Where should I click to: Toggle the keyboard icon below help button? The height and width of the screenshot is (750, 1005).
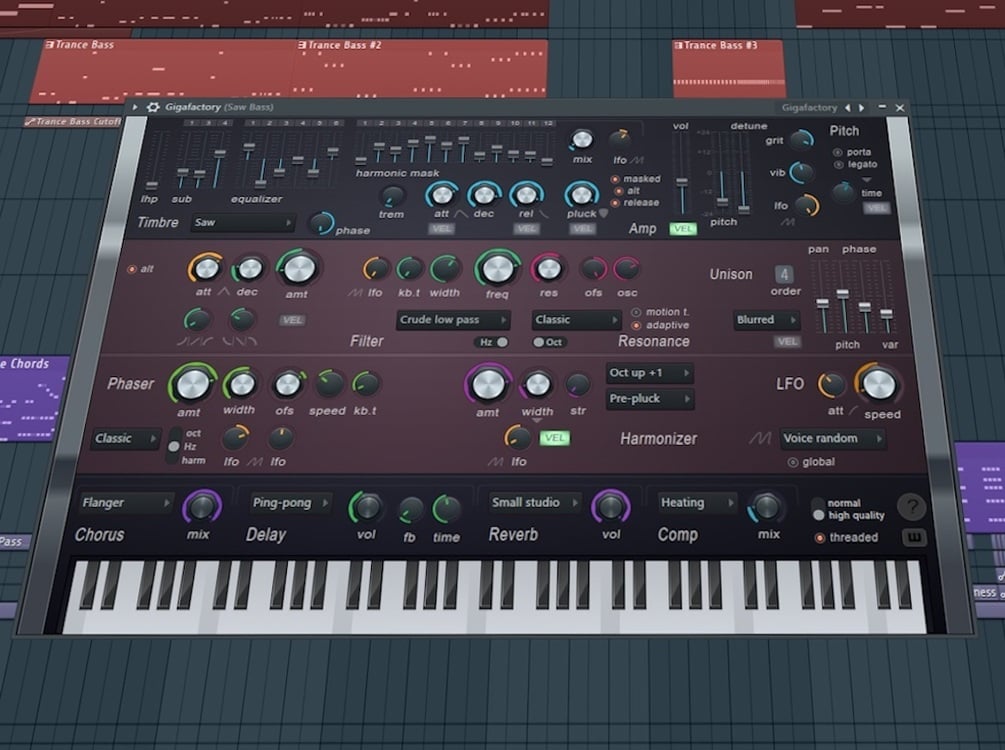(x=914, y=537)
